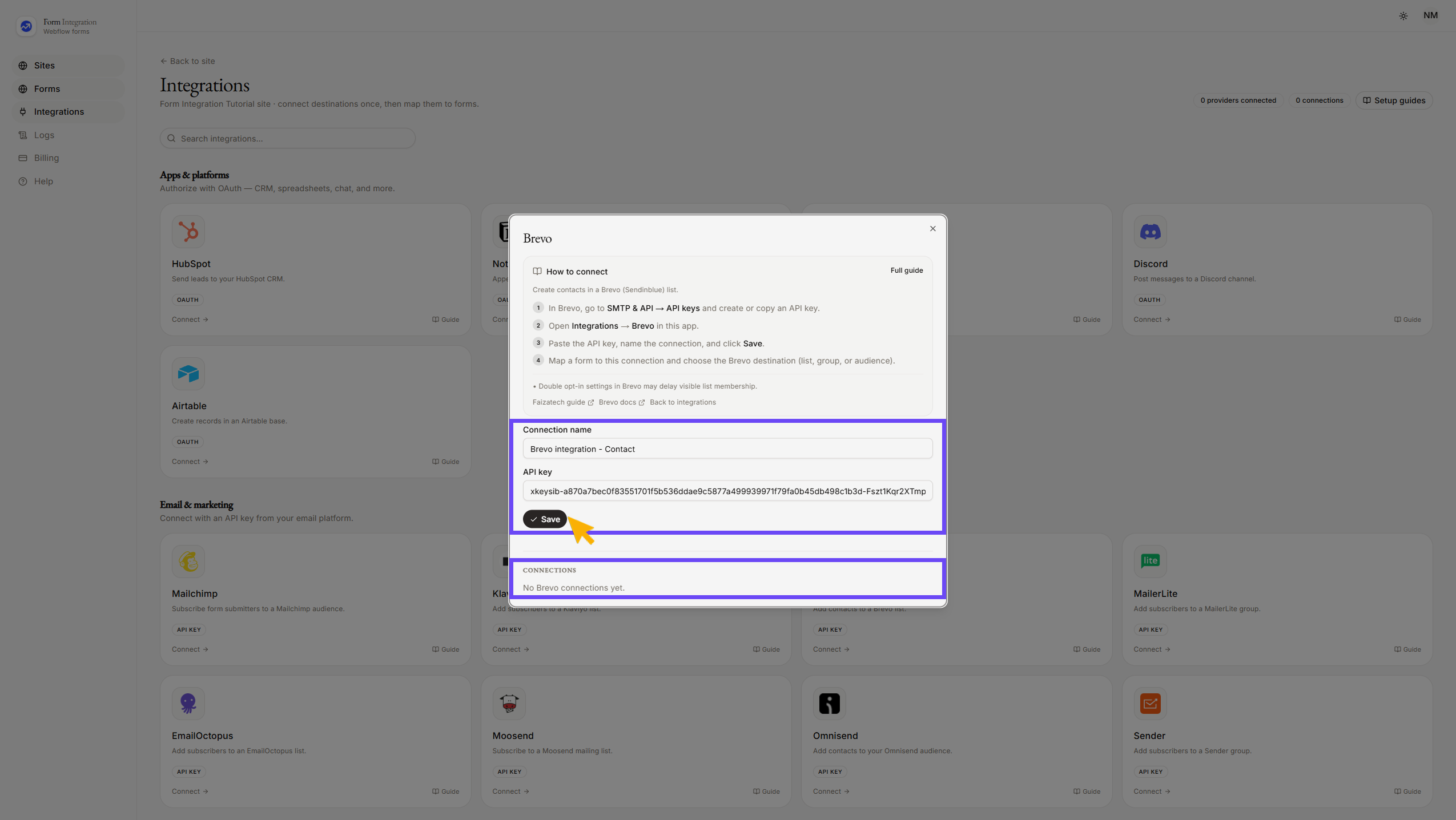Open the Faizatech guide external link
Image resolution: width=1456 pixels, height=820 pixels.
point(563,402)
